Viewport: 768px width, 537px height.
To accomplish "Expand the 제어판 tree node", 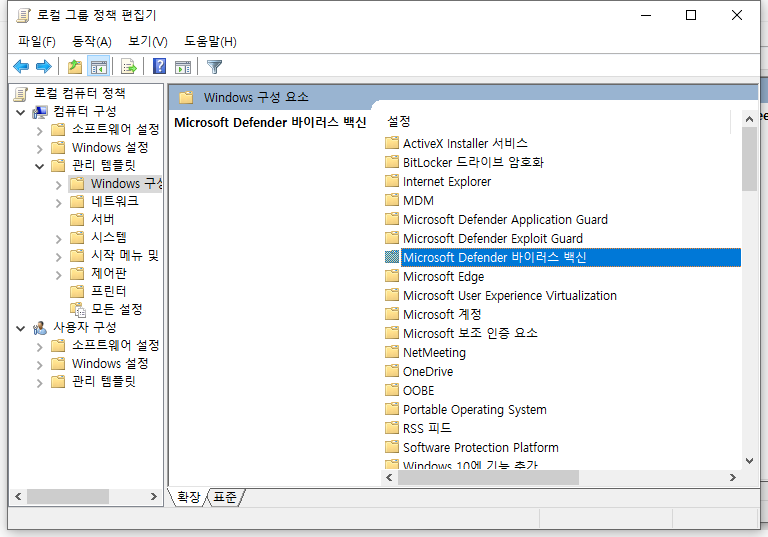I will coord(58,275).
